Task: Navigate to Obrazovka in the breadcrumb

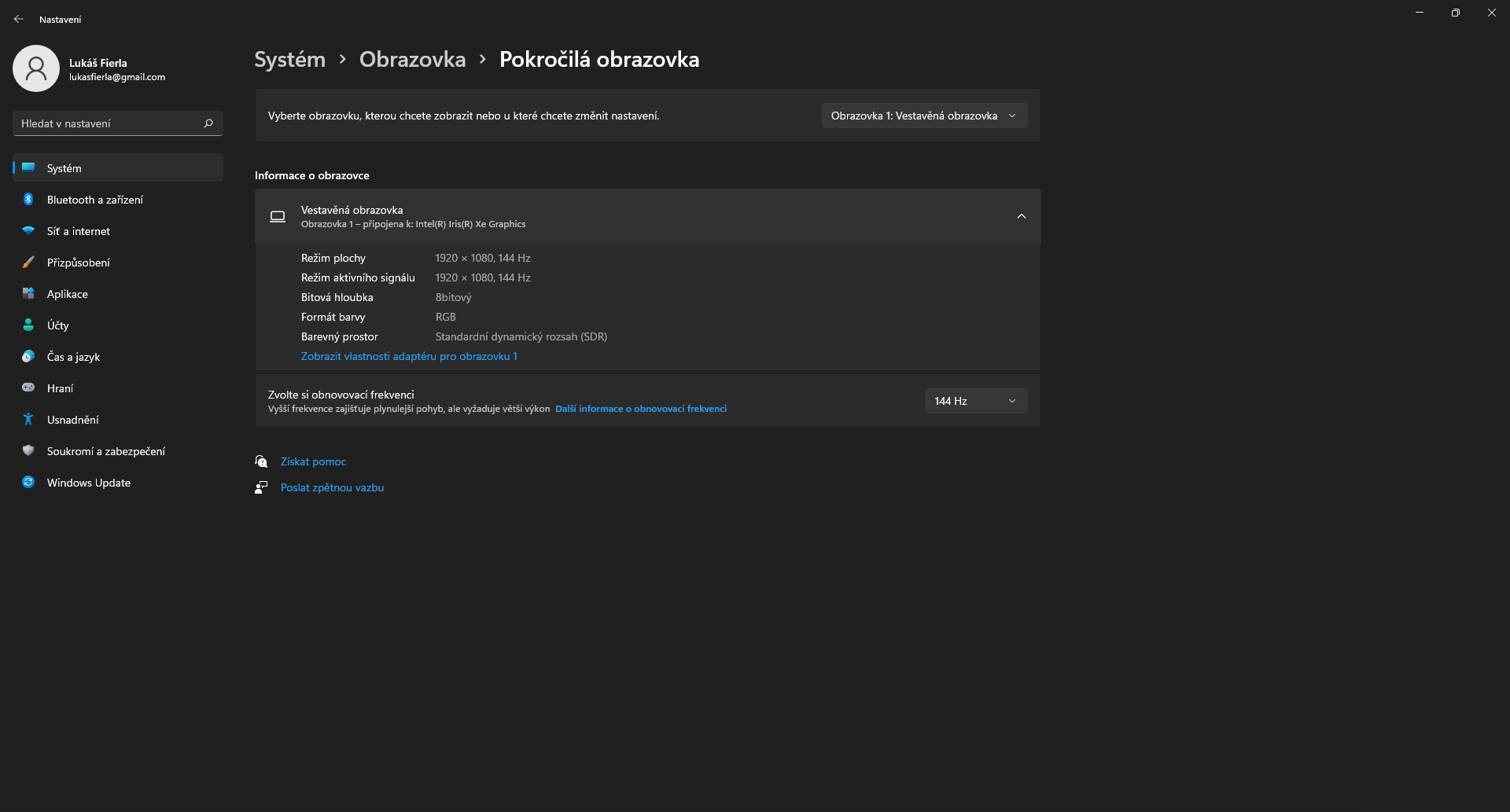Action: 412,60
